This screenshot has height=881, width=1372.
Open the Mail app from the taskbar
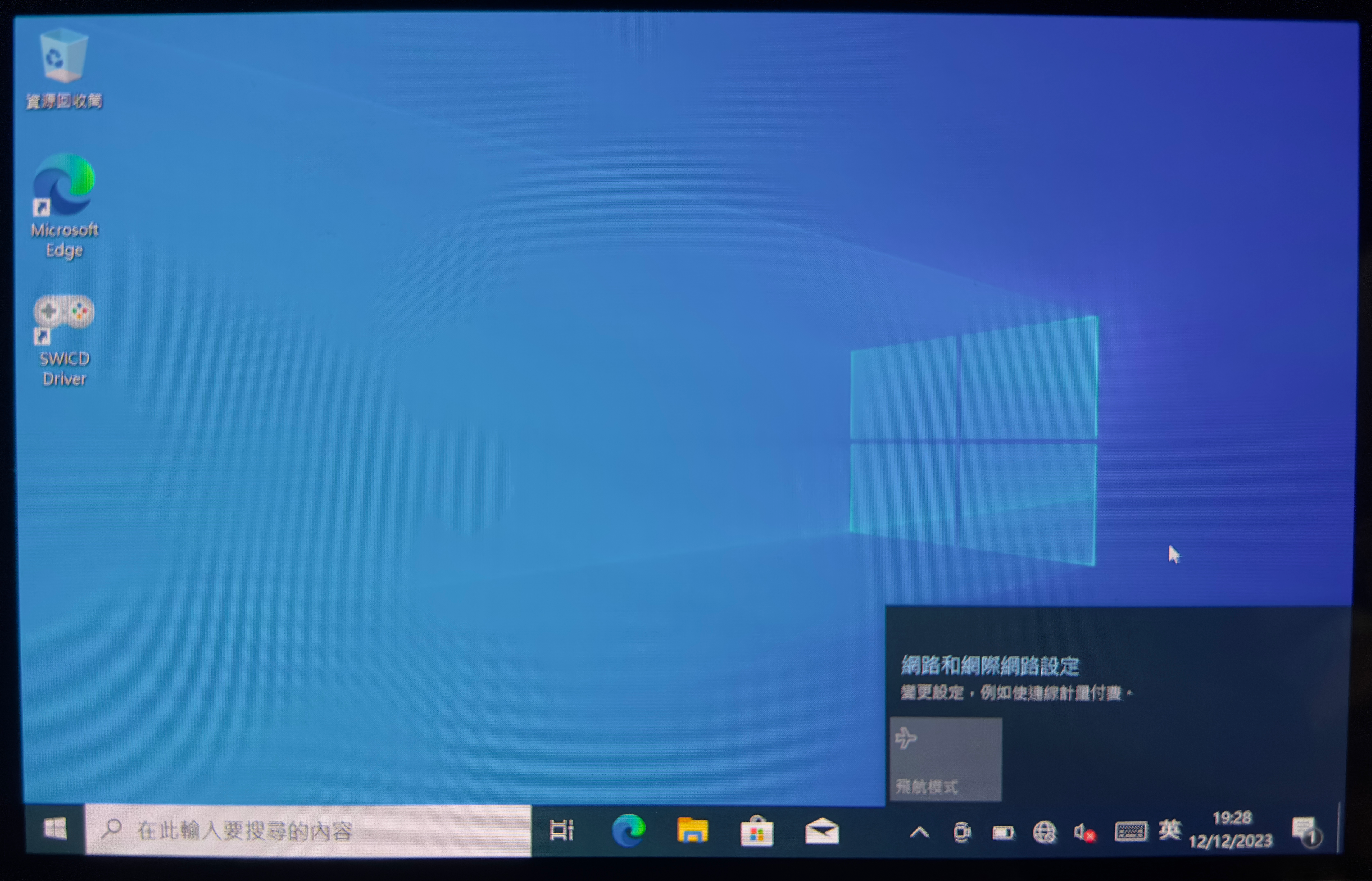[x=822, y=831]
